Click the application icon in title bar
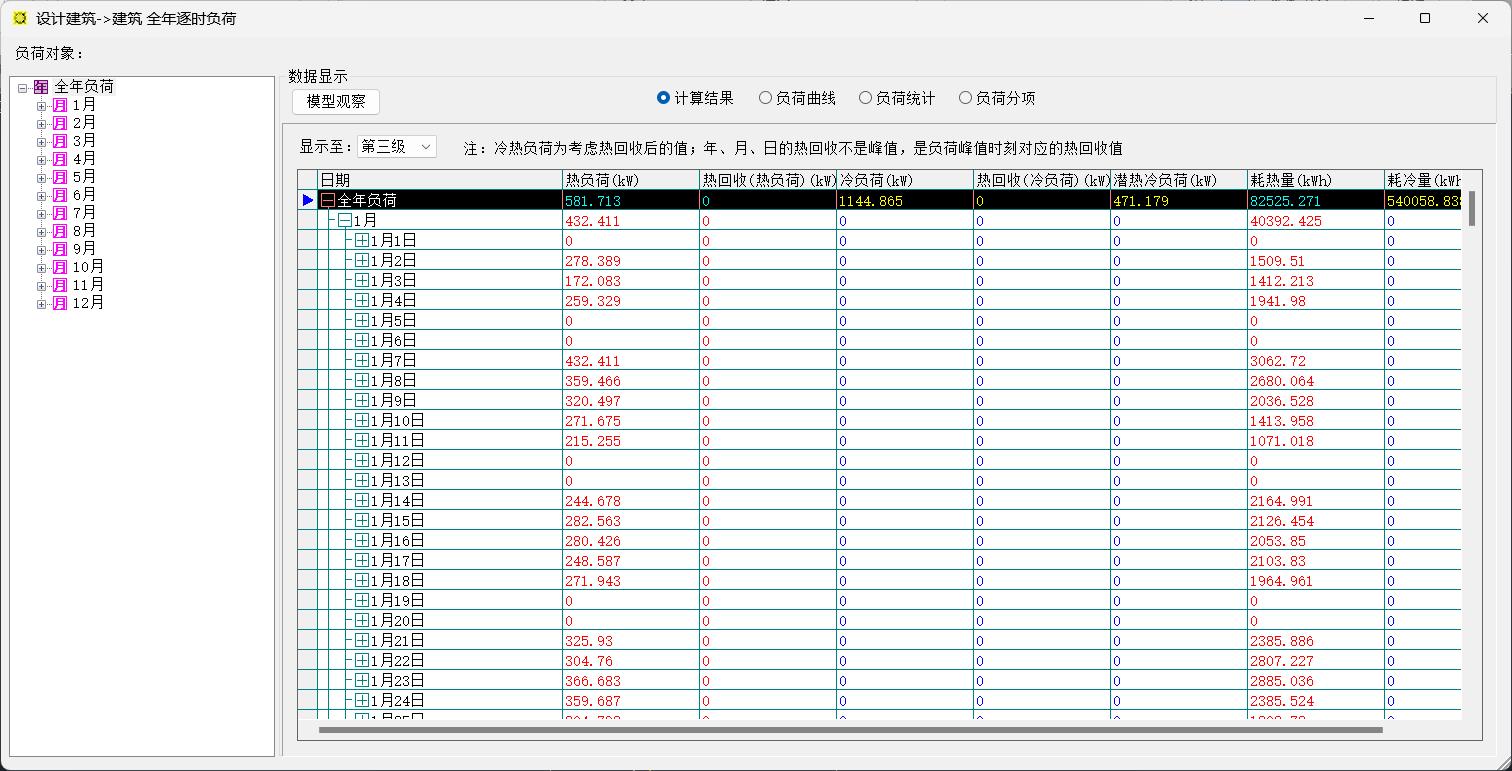The width and height of the screenshot is (1512, 771). pyautogui.click(x=19, y=18)
